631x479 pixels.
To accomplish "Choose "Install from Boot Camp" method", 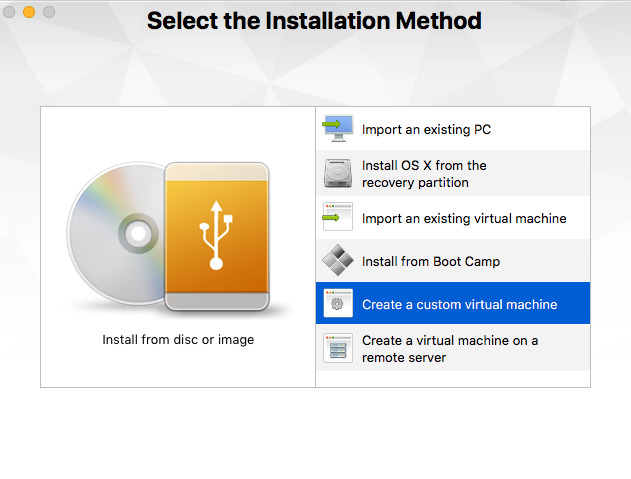I will 430,262.
